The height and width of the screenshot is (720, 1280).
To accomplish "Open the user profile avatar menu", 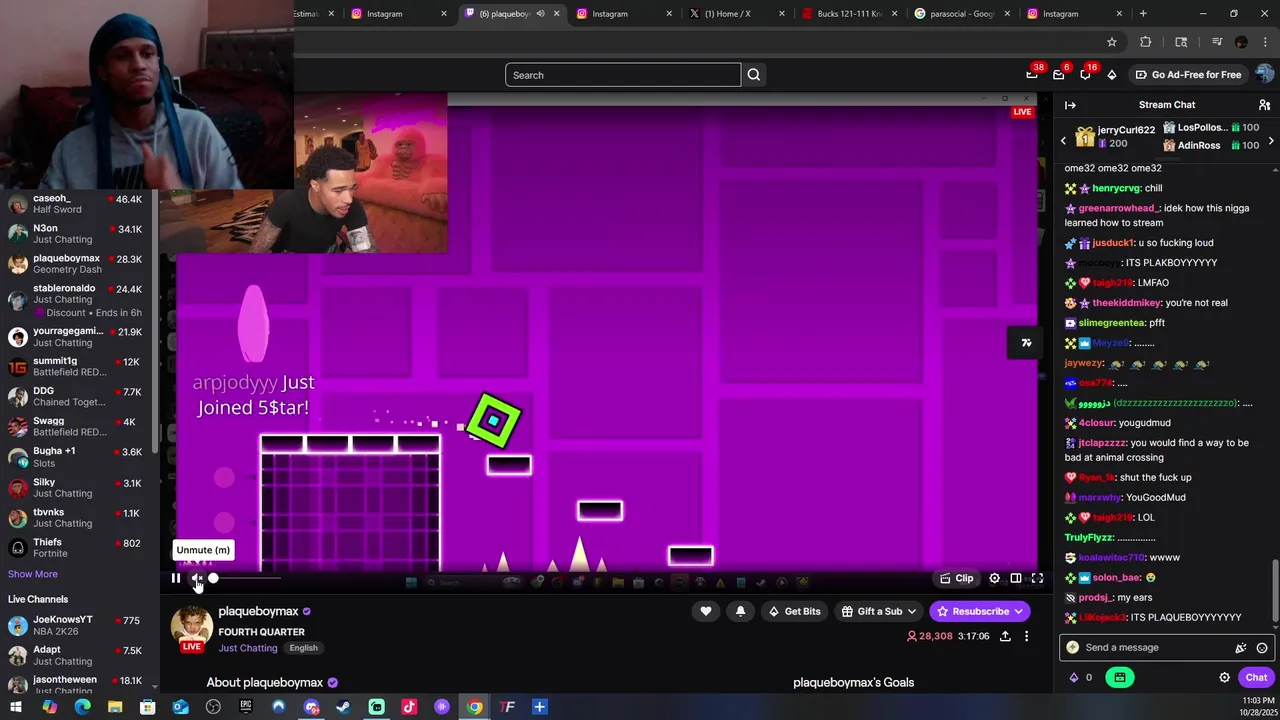I will coord(1265,75).
